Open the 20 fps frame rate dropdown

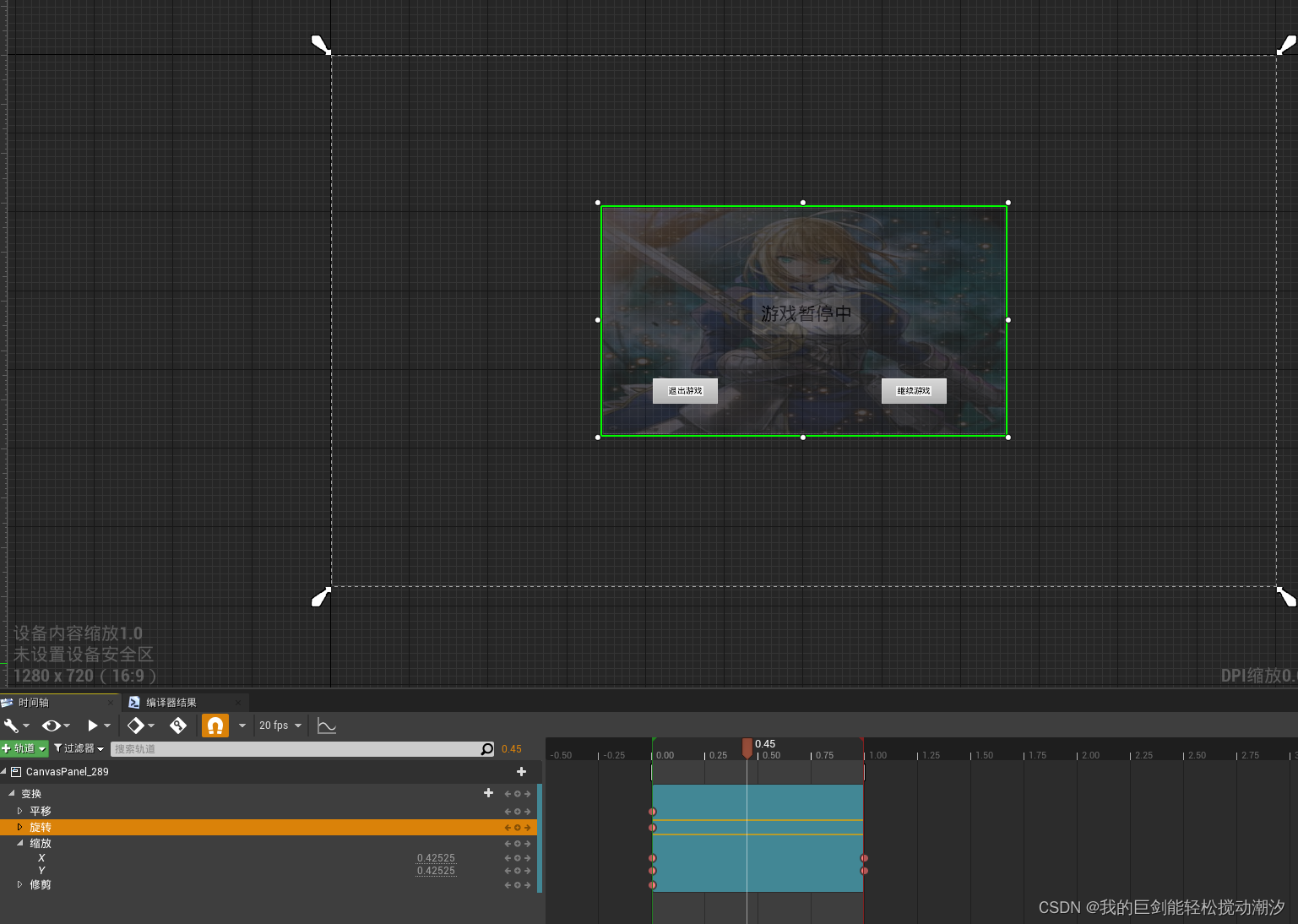[280, 726]
